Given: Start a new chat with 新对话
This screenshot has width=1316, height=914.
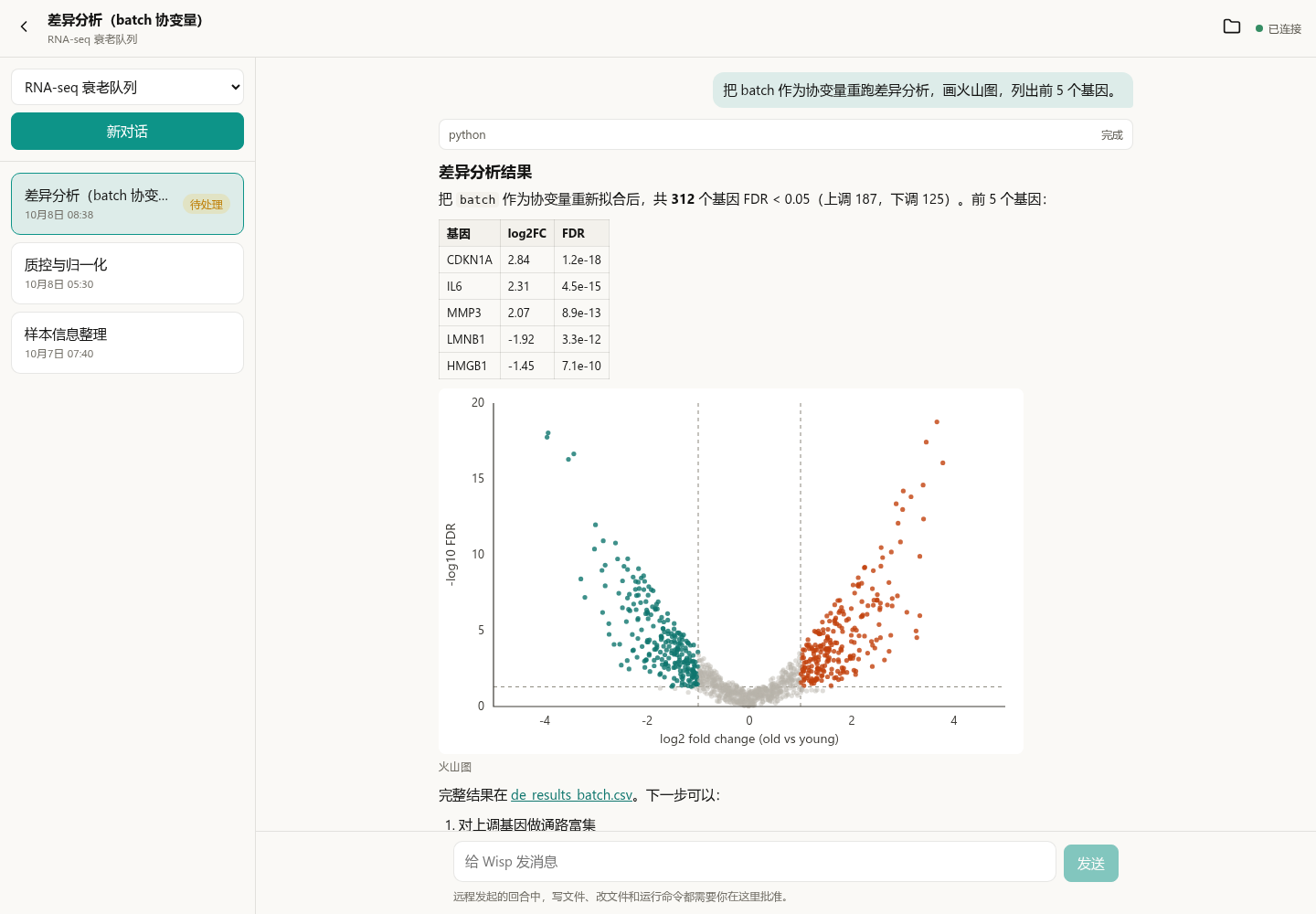Looking at the screenshot, I should (127, 131).
